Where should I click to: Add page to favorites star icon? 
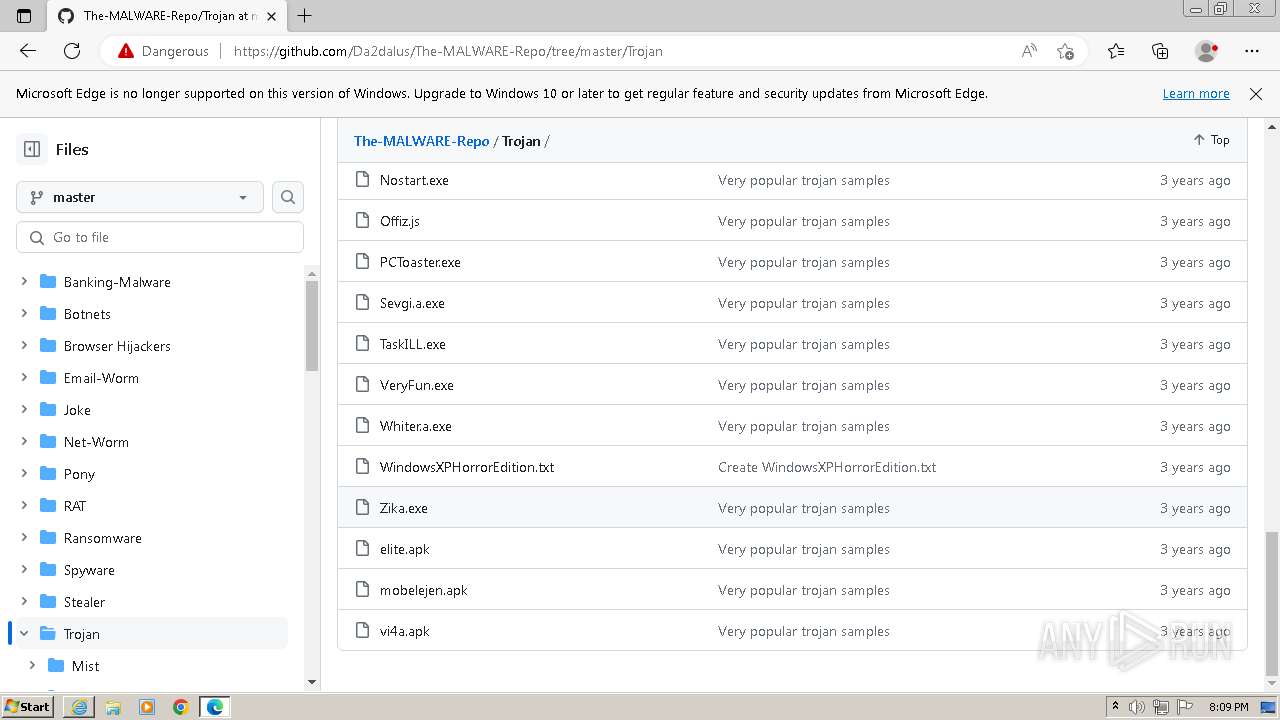1066,51
